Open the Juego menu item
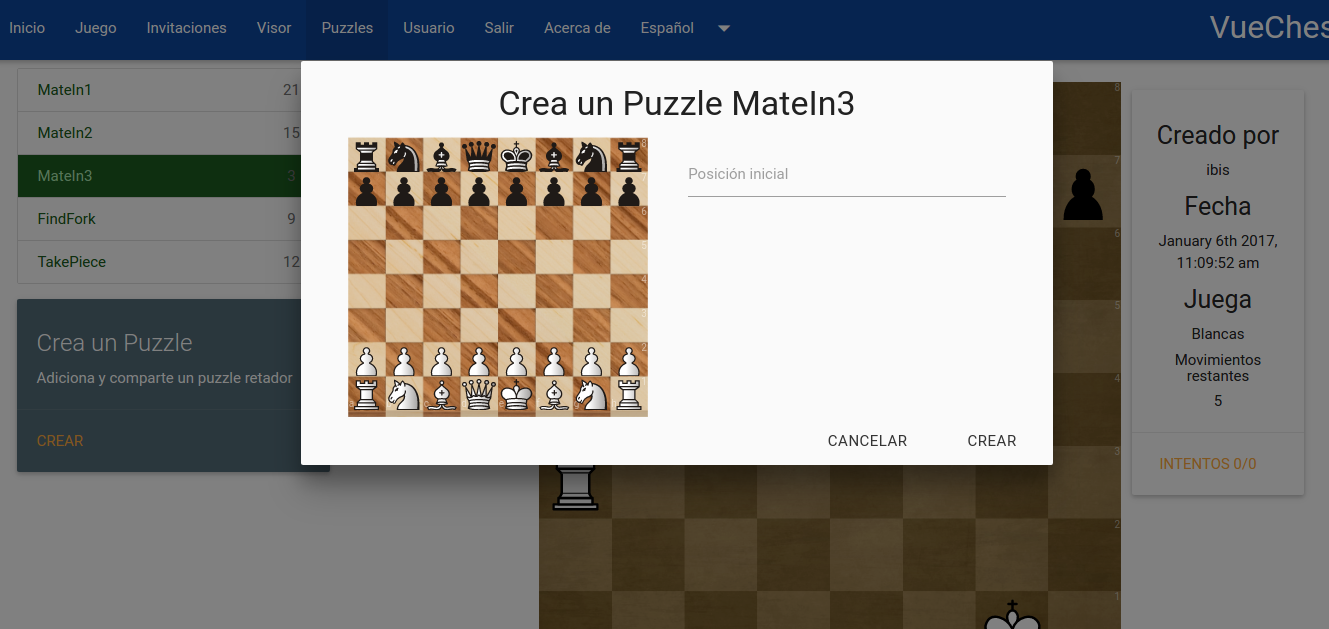This screenshot has width=1329, height=629. (96, 28)
